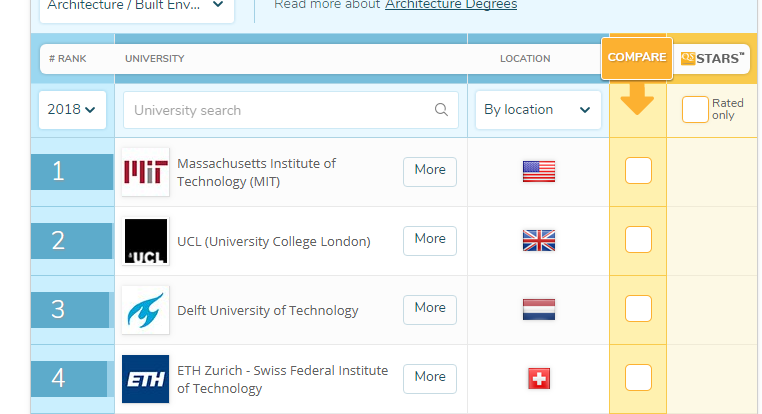Viewport: 762px width, 414px height.
Task: Click the More button for UCL
Action: [430, 241]
